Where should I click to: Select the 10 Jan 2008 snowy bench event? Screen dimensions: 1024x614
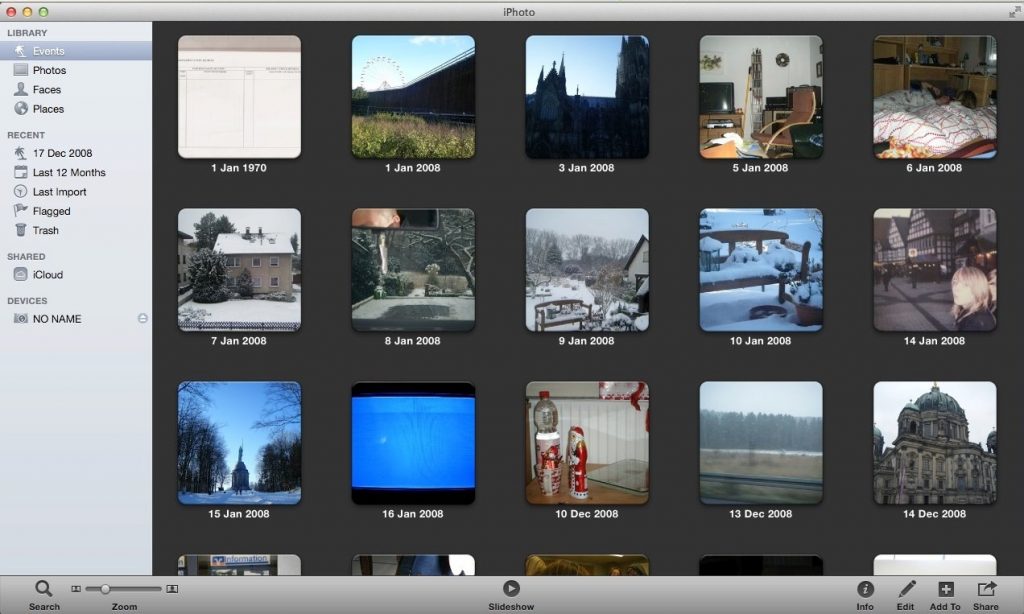pos(761,270)
